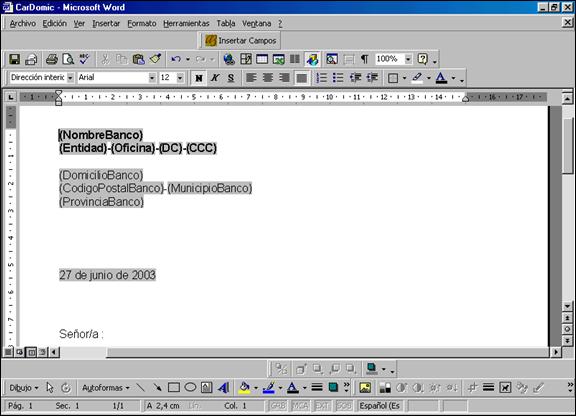The image size is (576, 416).
Task: Expand Undo history dropdown arrow
Action: 188,59
